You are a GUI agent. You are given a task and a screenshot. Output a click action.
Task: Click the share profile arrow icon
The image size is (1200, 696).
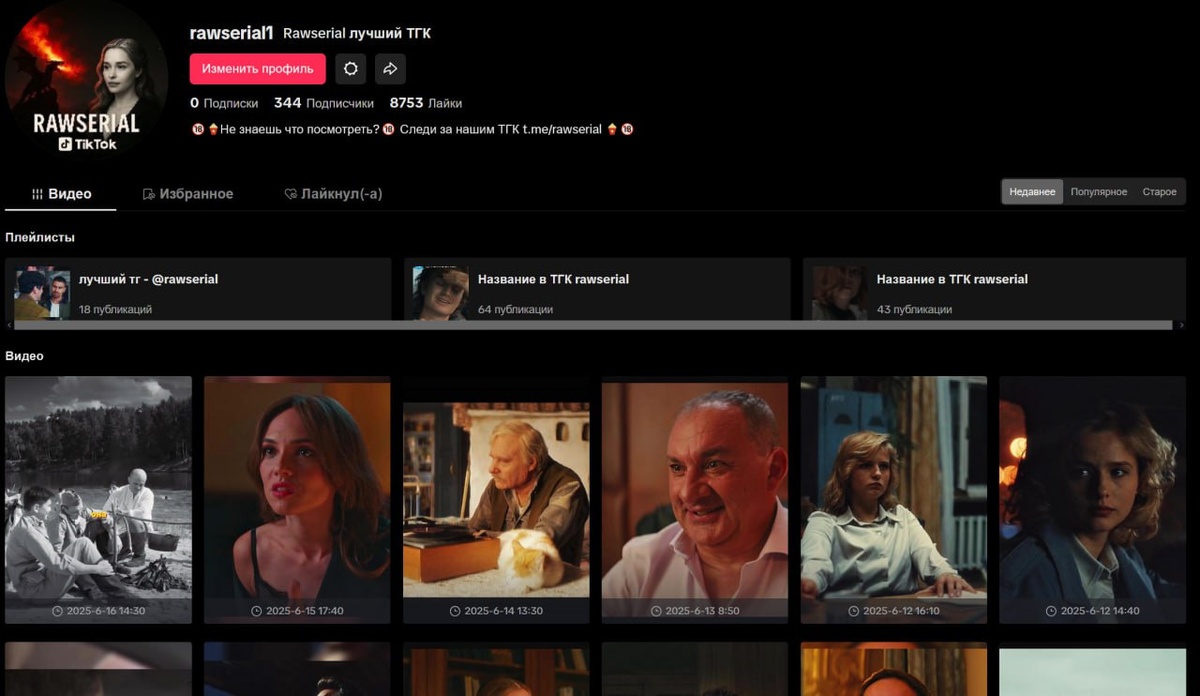391,69
